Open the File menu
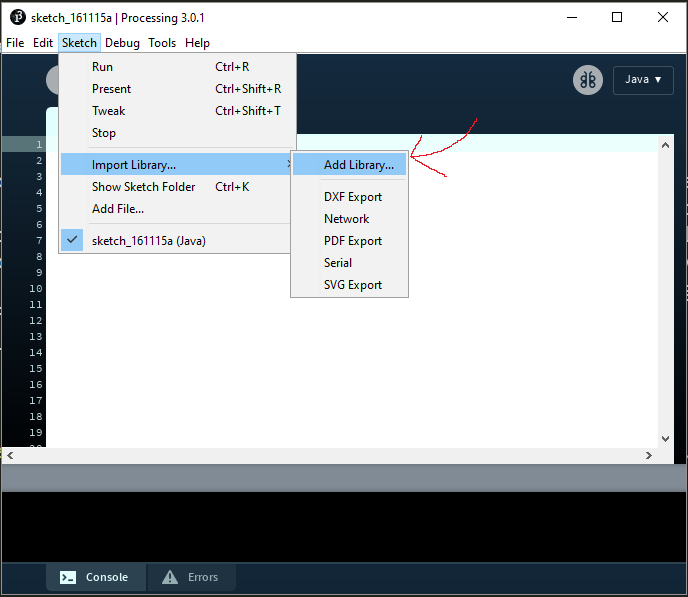The image size is (688, 597). 15,43
